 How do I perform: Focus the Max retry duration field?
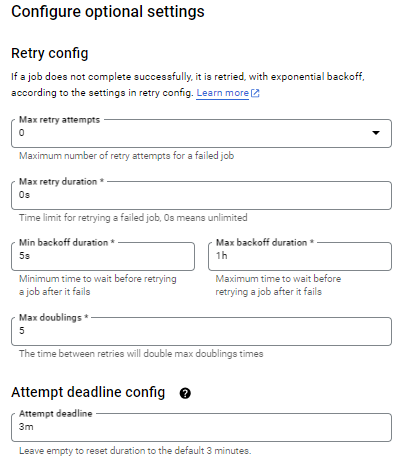201,195
